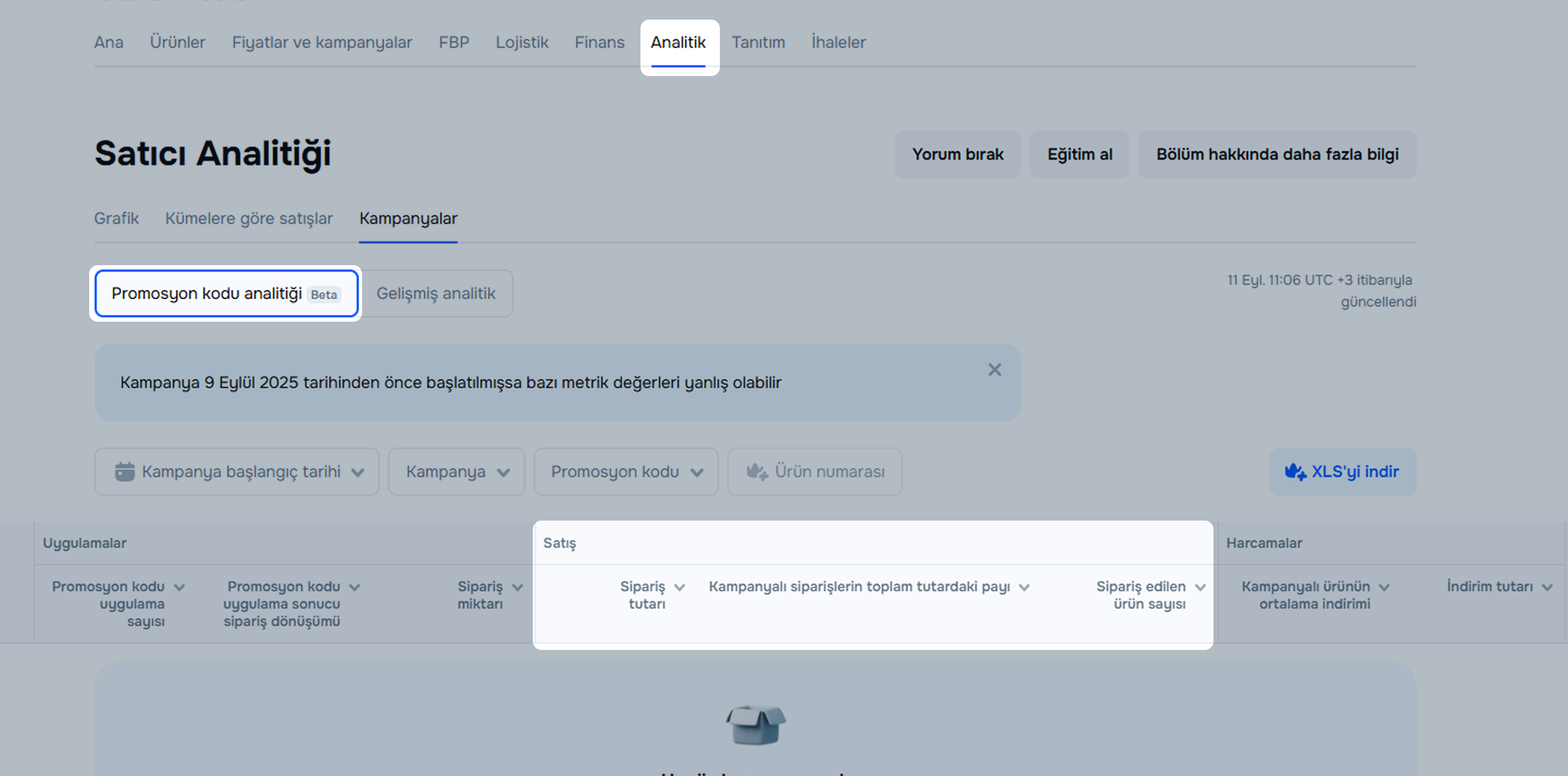Click Bölüm hakkında daha fazla bilgi

coord(1277,154)
